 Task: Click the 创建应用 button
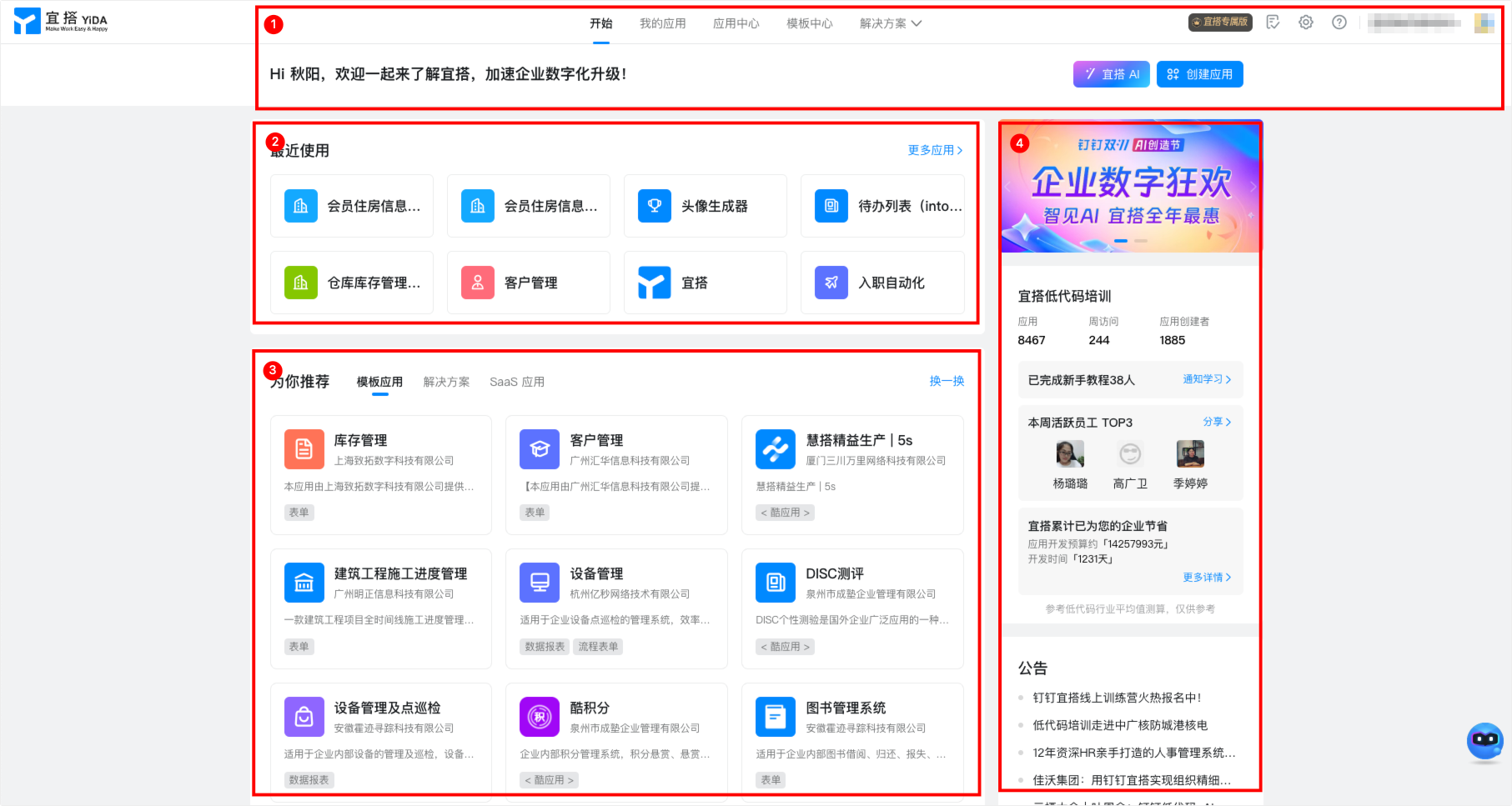click(x=1200, y=74)
